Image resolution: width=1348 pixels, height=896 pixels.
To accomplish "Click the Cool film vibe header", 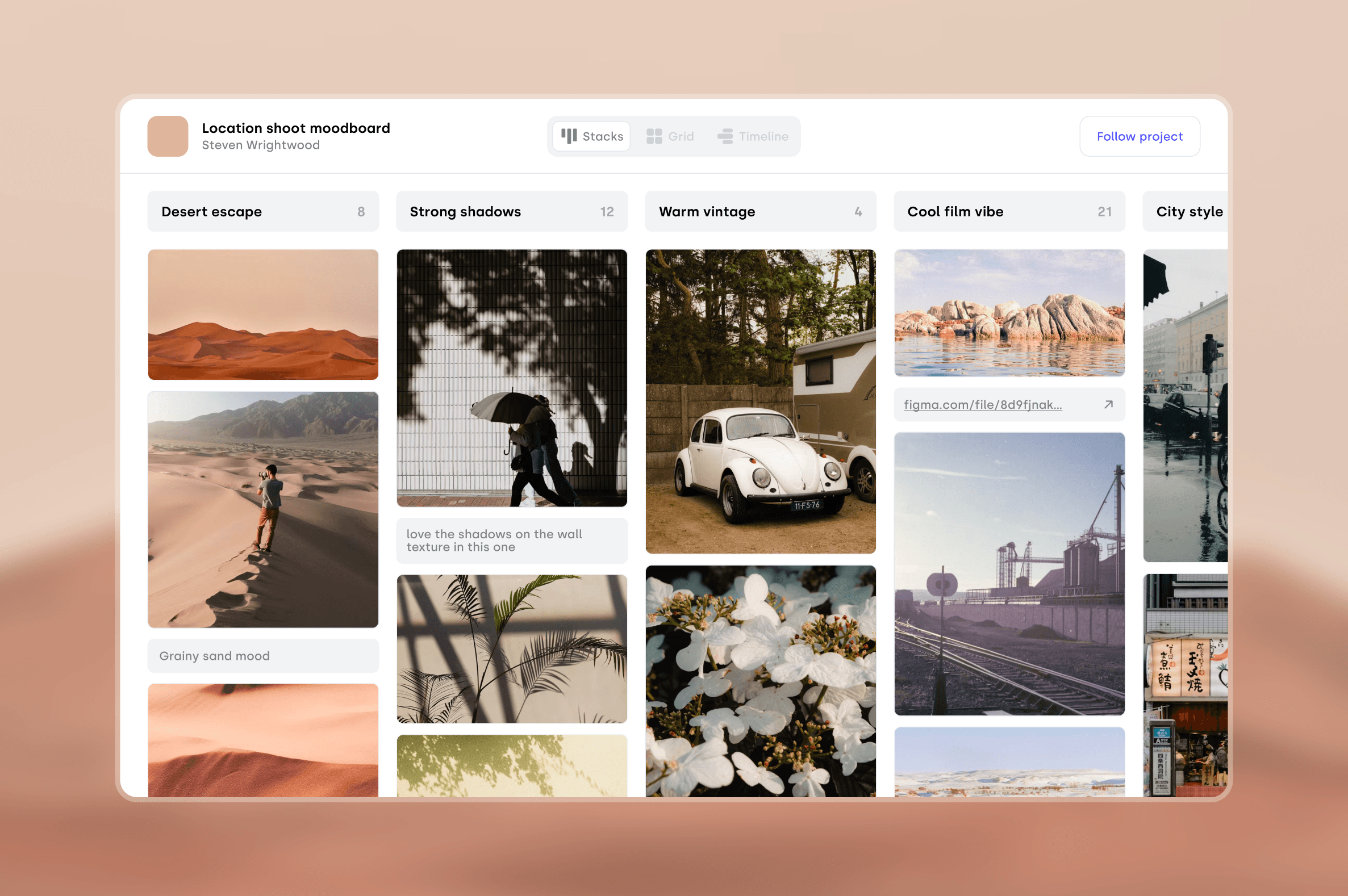I will coord(1009,211).
